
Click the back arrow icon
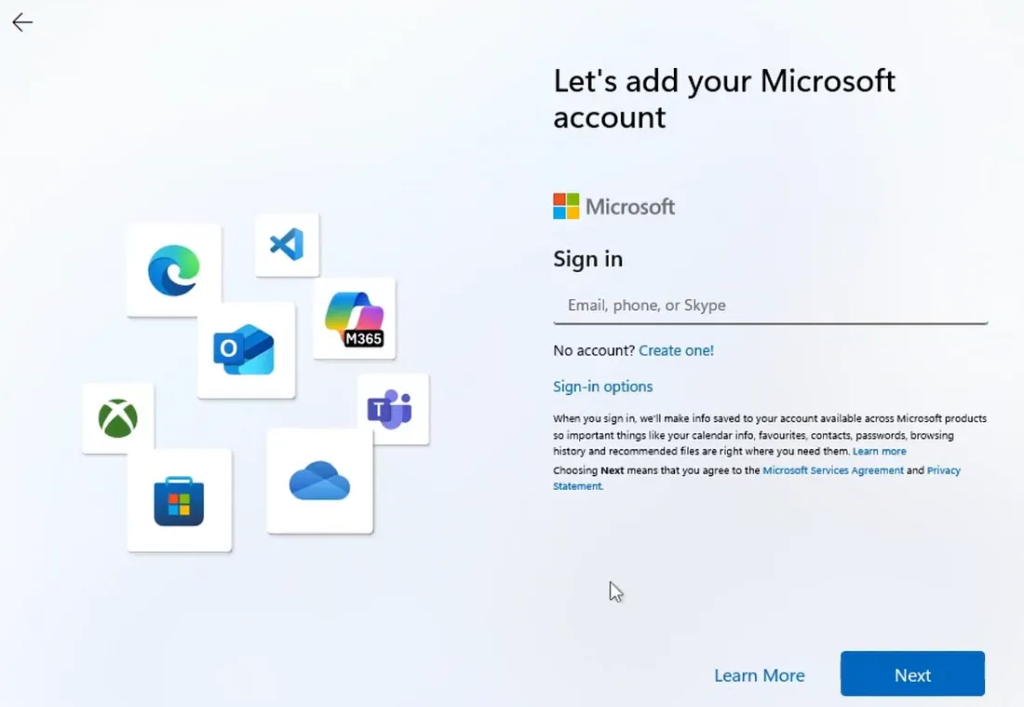click(x=22, y=23)
